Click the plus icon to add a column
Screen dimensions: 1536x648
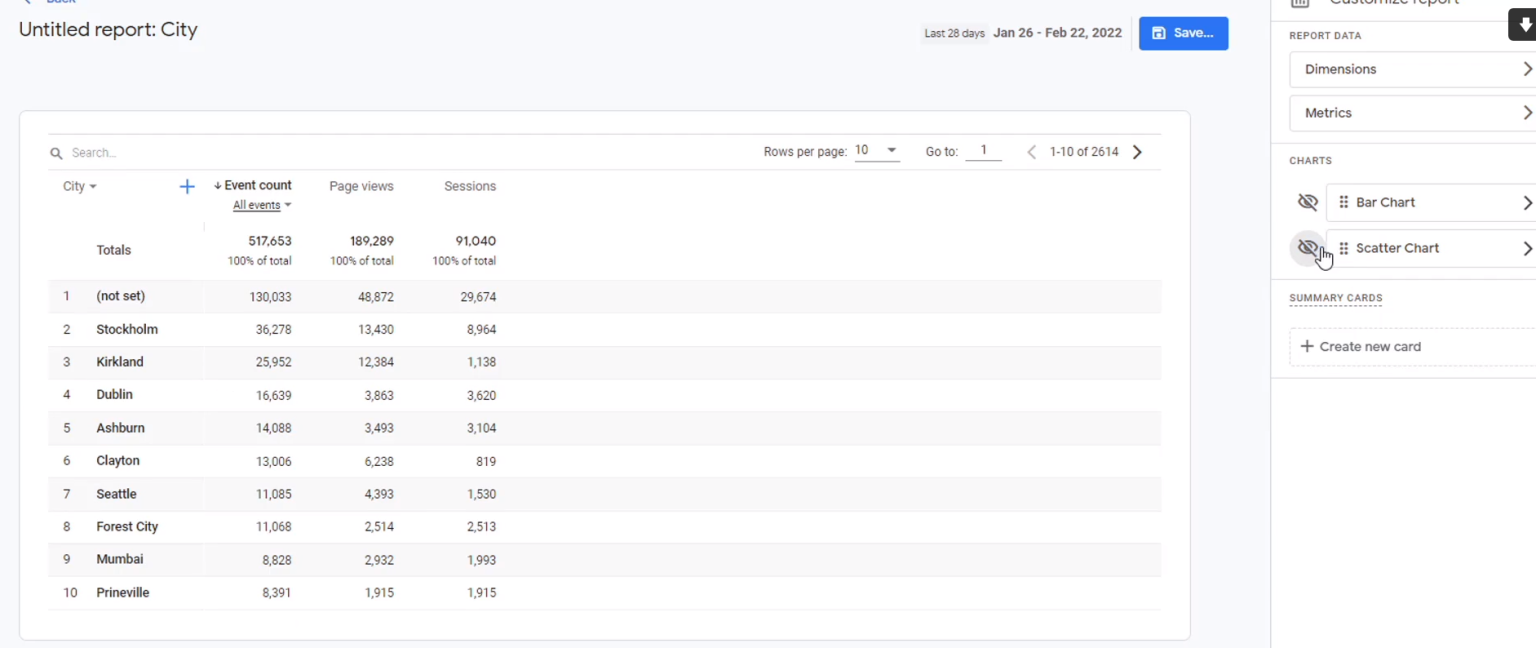[x=186, y=186]
